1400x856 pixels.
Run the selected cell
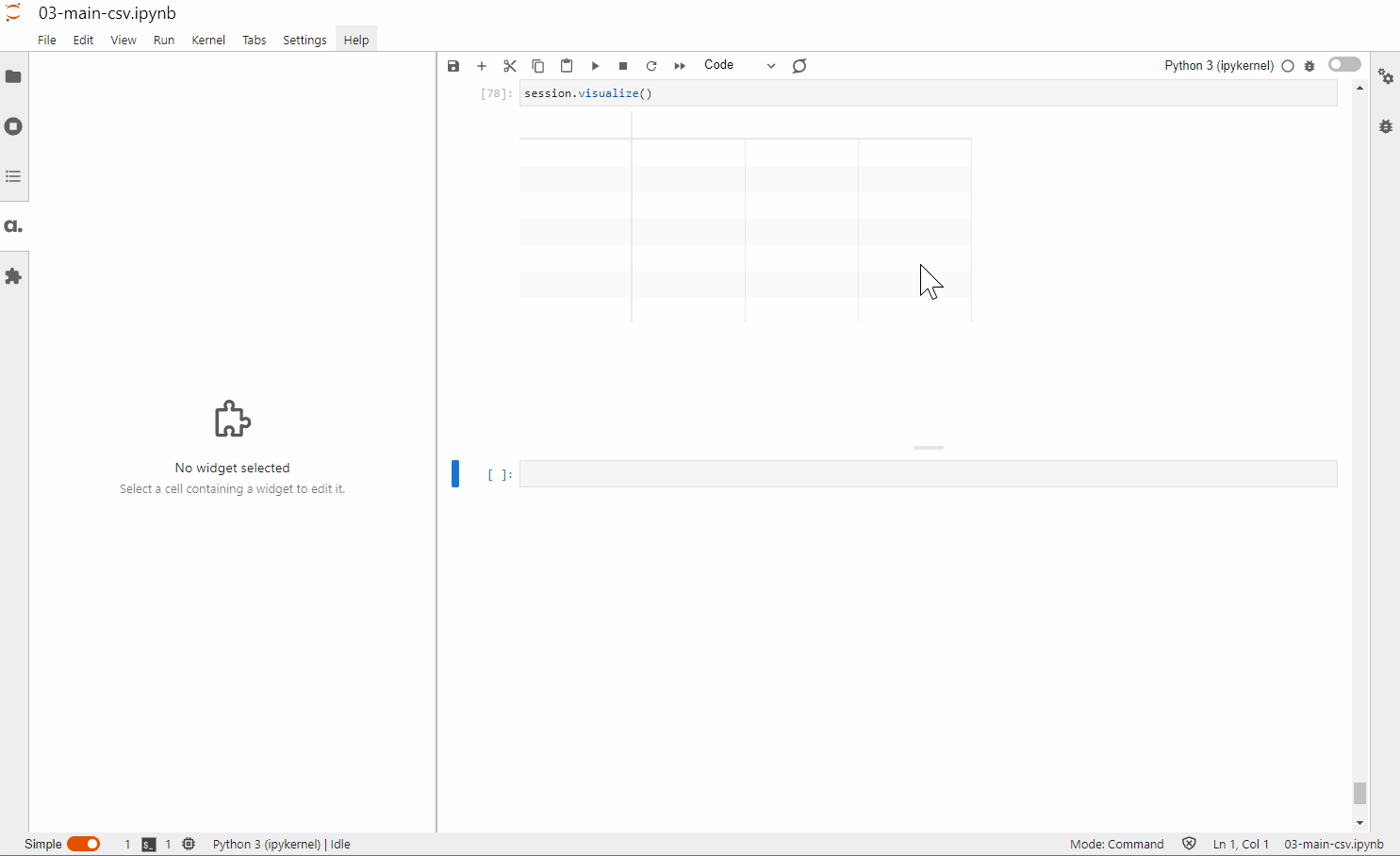(x=595, y=66)
